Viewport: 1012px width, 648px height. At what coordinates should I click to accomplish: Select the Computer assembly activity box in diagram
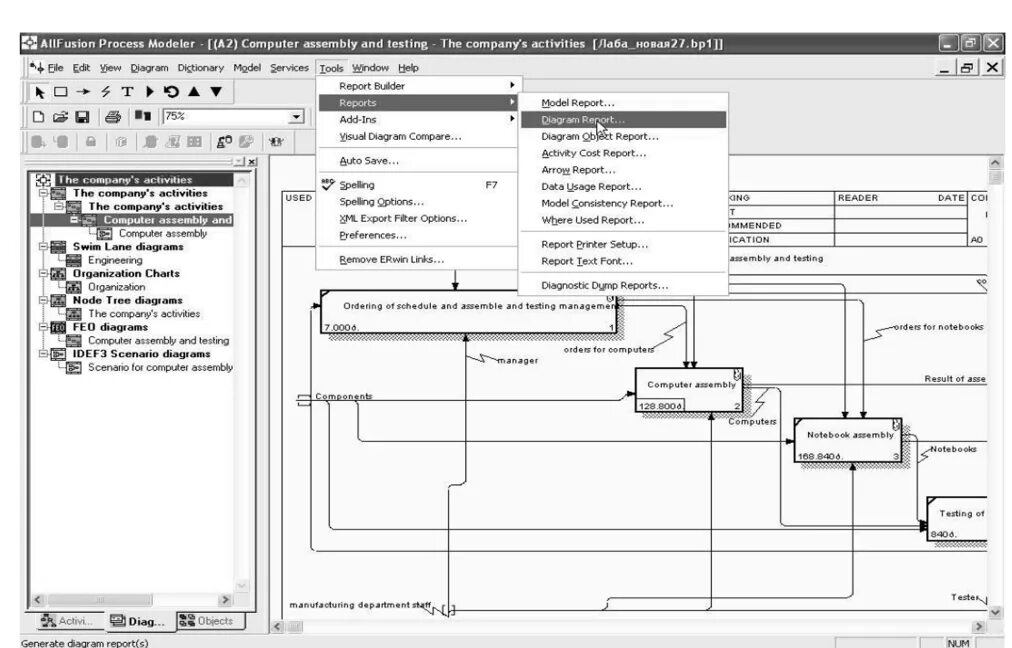click(689, 390)
